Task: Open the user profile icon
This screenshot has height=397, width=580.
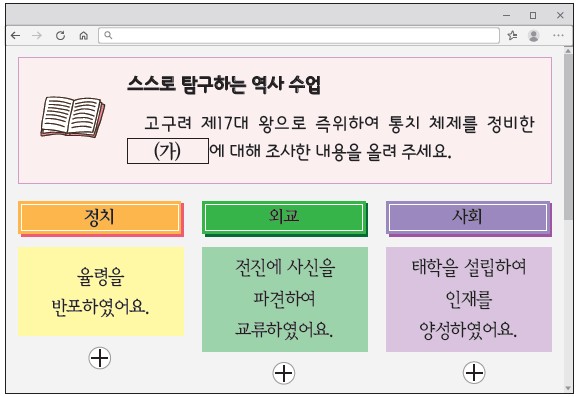Action: [533, 36]
